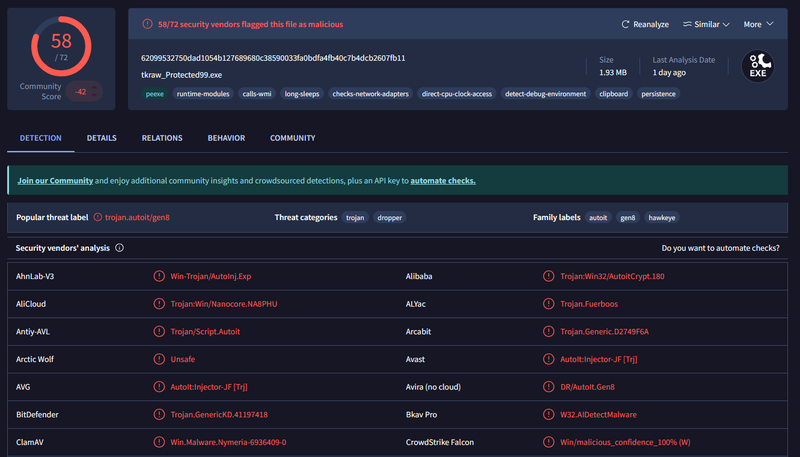Select the DETECTION tab
Viewport: 800px width, 457px height.
click(40, 138)
